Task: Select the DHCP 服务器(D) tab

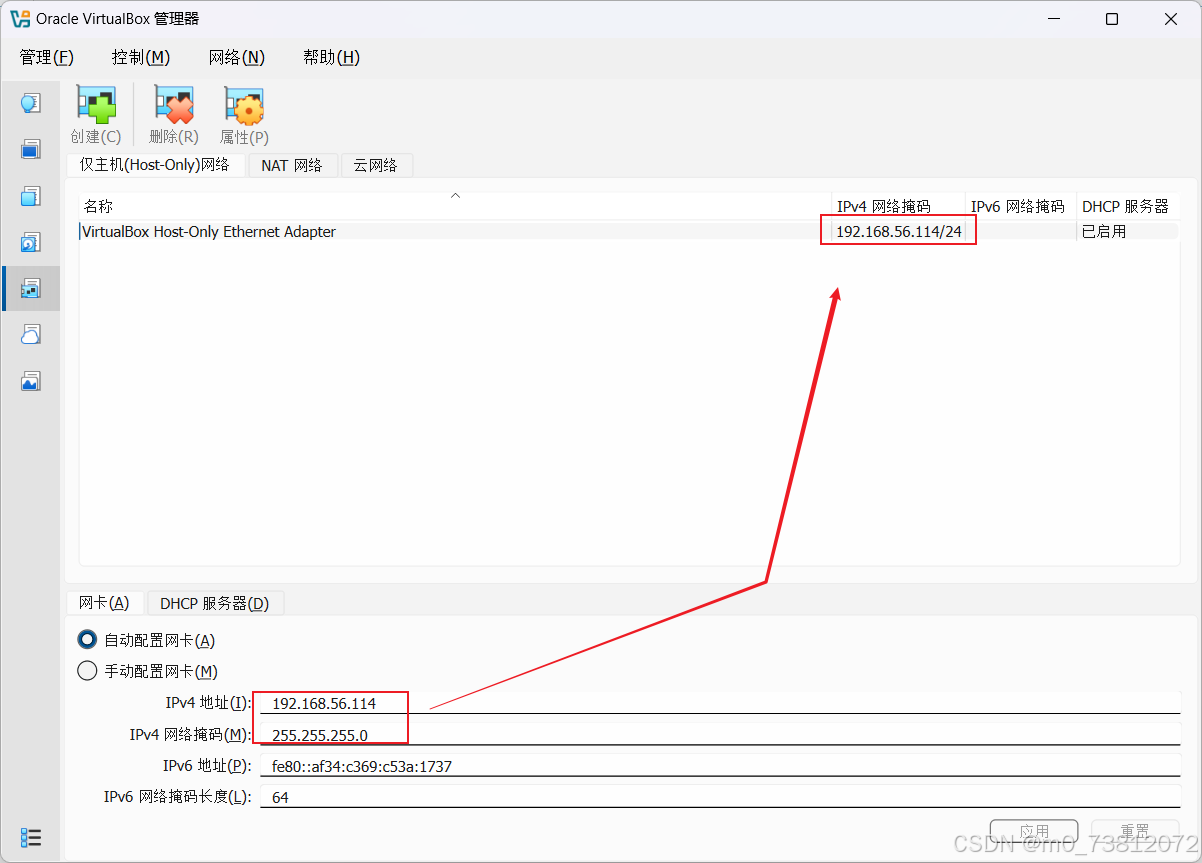Action: pyautogui.click(x=215, y=604)
